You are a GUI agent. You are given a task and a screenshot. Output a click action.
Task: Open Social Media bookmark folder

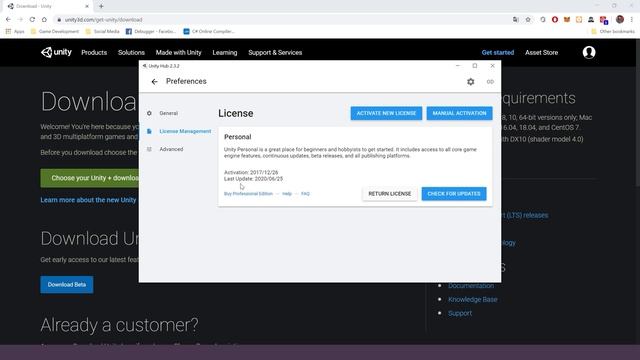click(102, 31)
